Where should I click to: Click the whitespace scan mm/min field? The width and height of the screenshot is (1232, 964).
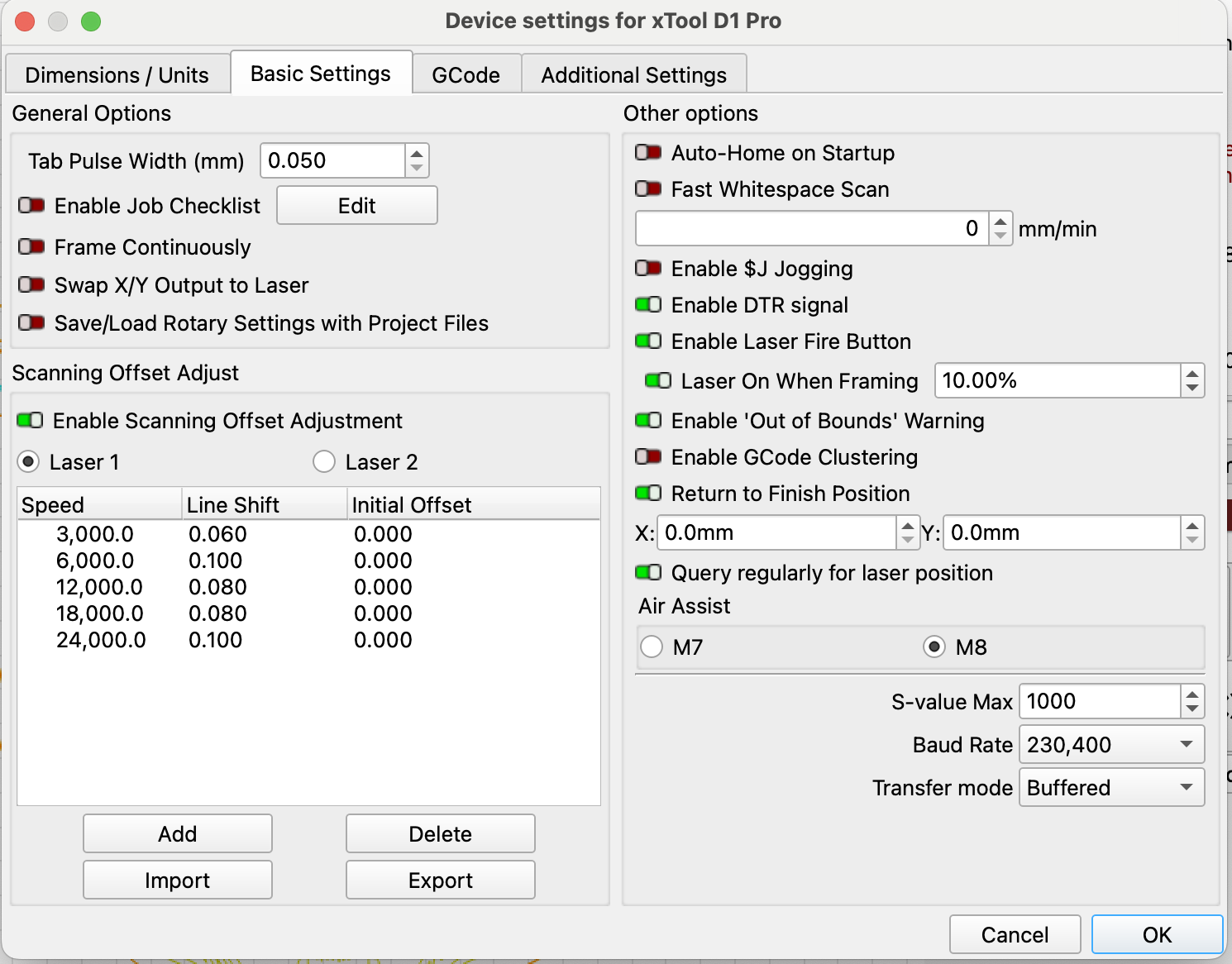coord(812,228)
